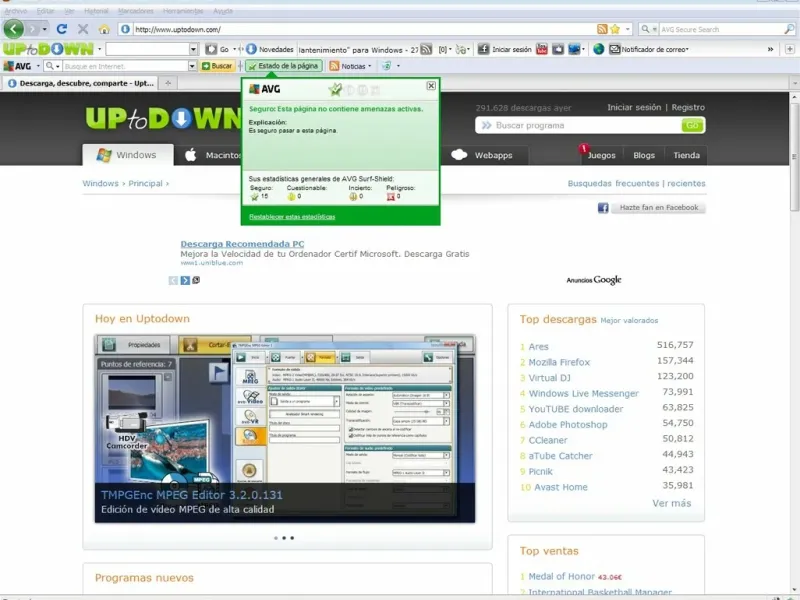Go to the browser Home page icon
800x600 pixels.
pos(104,30)
